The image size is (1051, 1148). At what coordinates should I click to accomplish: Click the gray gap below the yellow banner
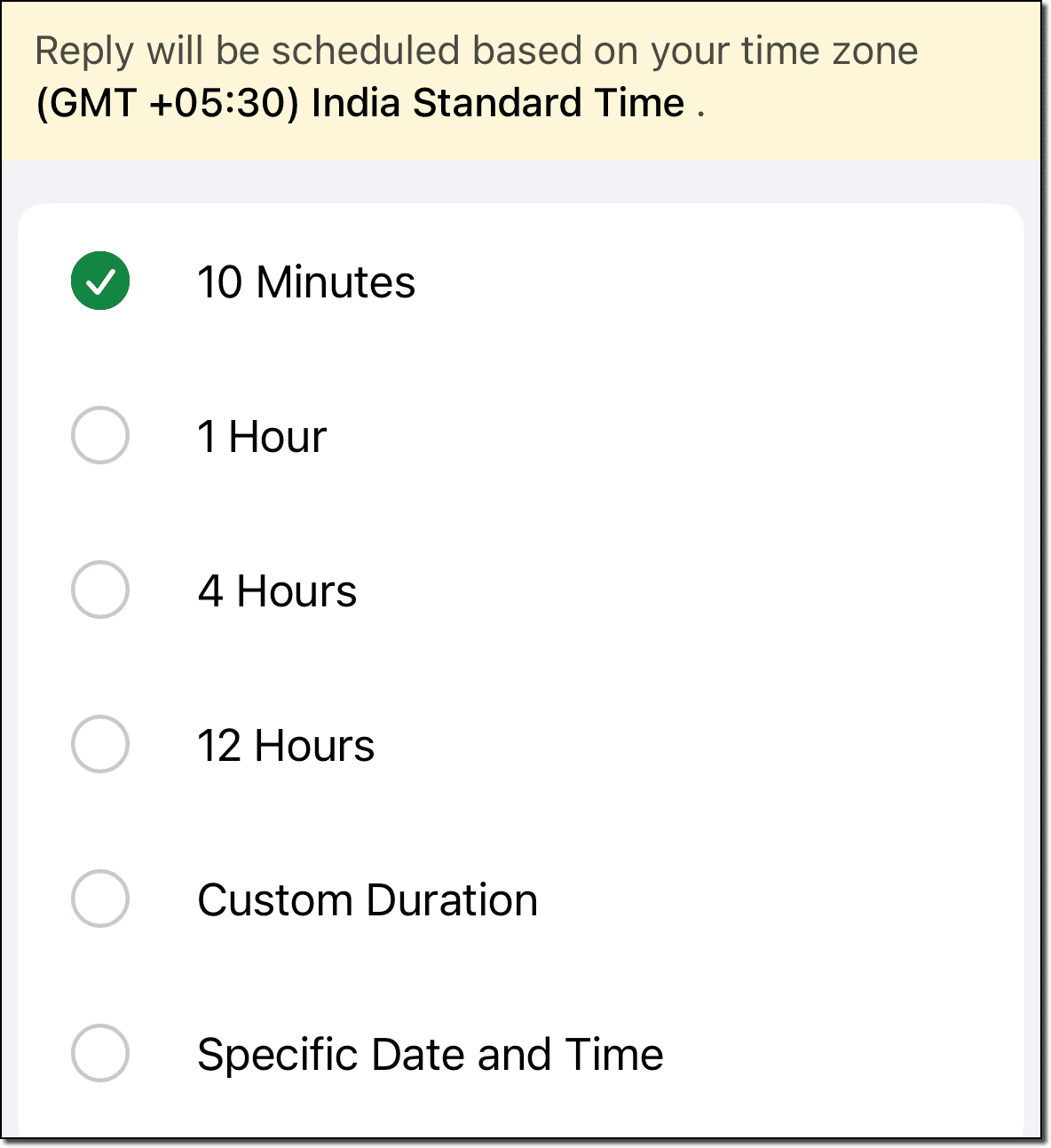[521, 182]
